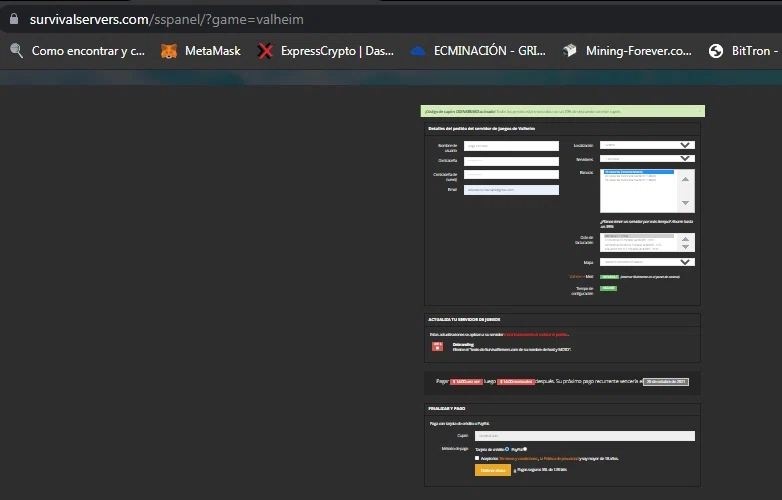This screenshot has height=500, width=782.
Task: Check the Acepto los términos checkbox
Action: point(477,458)
